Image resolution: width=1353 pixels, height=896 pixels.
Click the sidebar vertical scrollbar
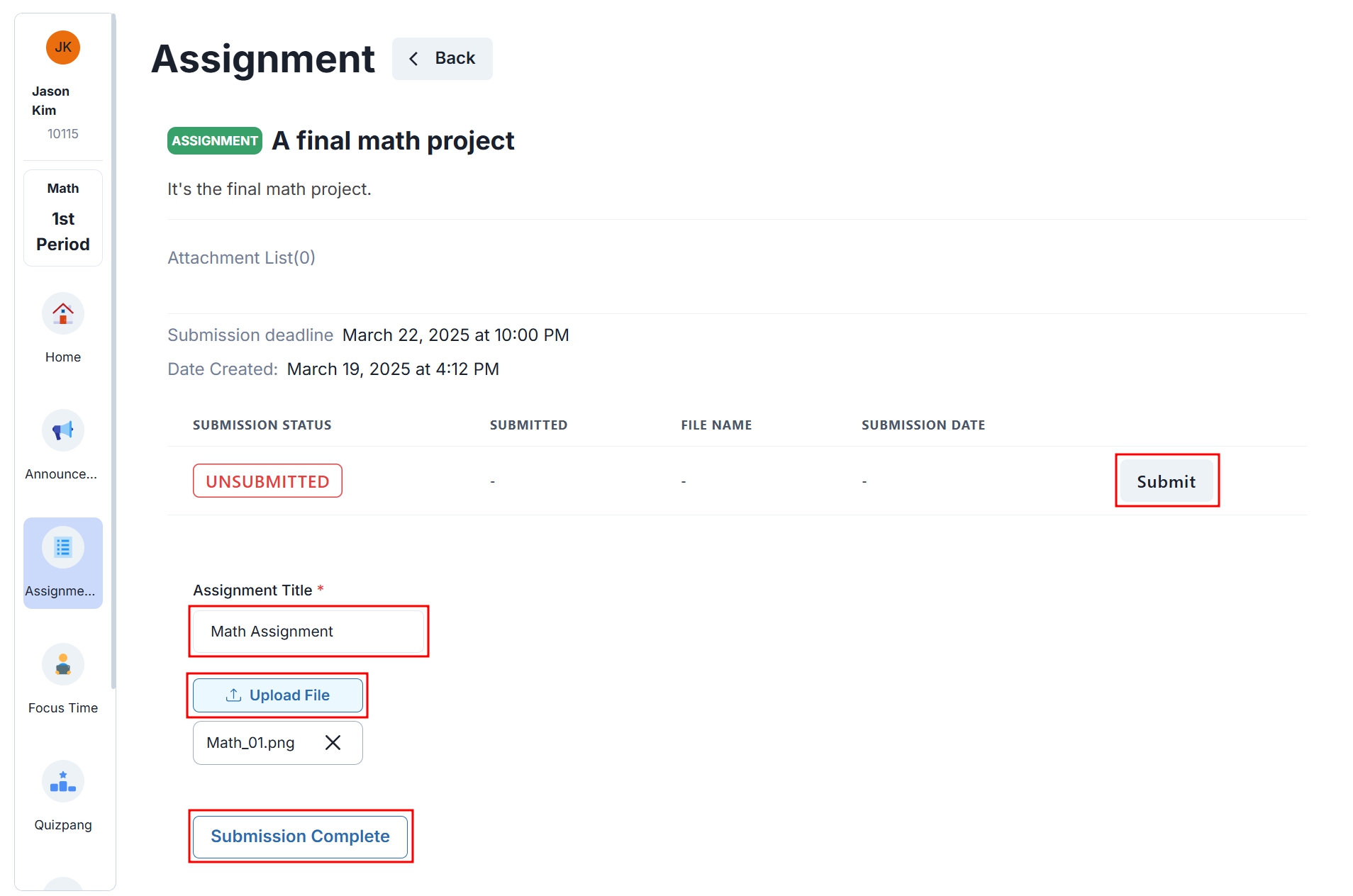pos(113,351)
